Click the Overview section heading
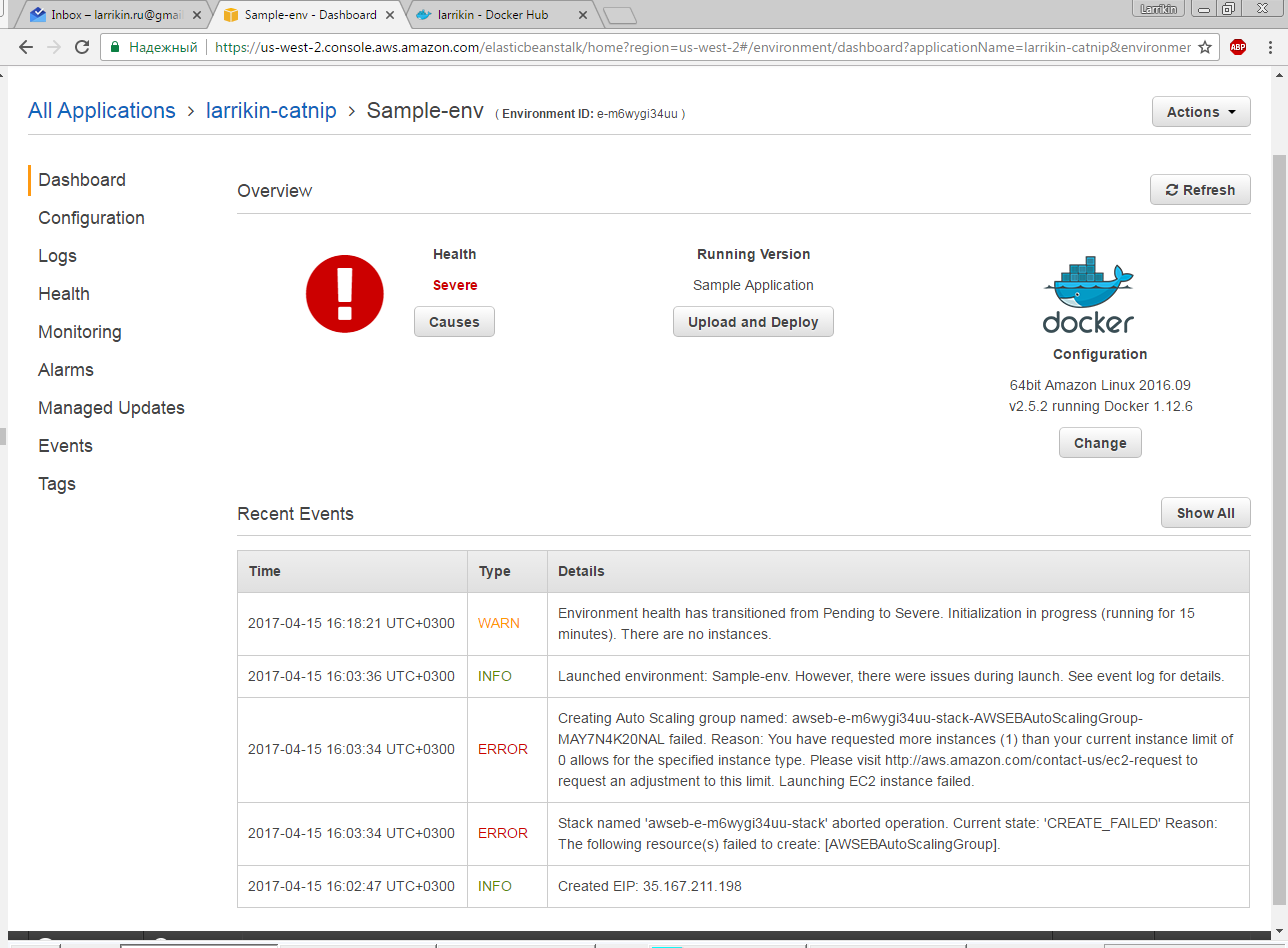The image size is (1288, 948). pyautogui.click(x=275, y=191)
